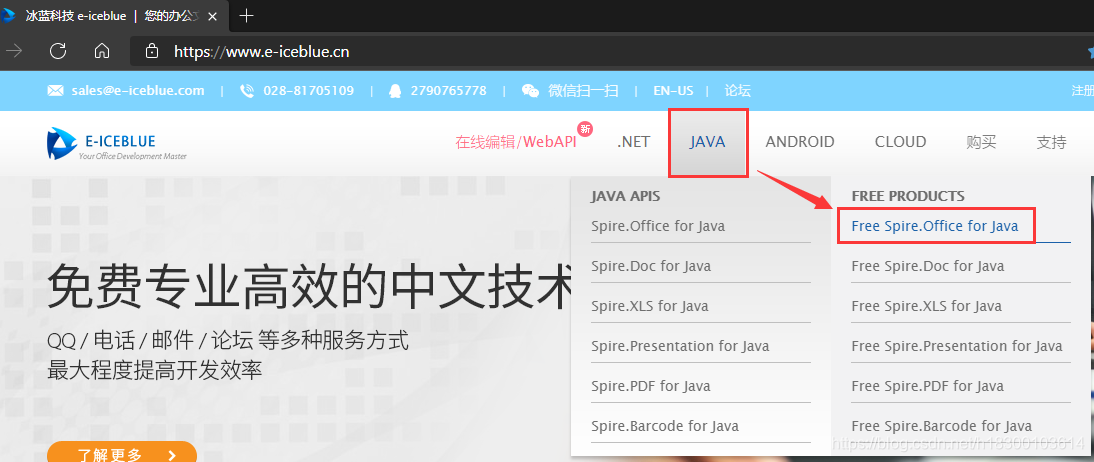The image size is (1094, 462).
Task: Select Spire.XLS for Java
Action: pos(650,306)
